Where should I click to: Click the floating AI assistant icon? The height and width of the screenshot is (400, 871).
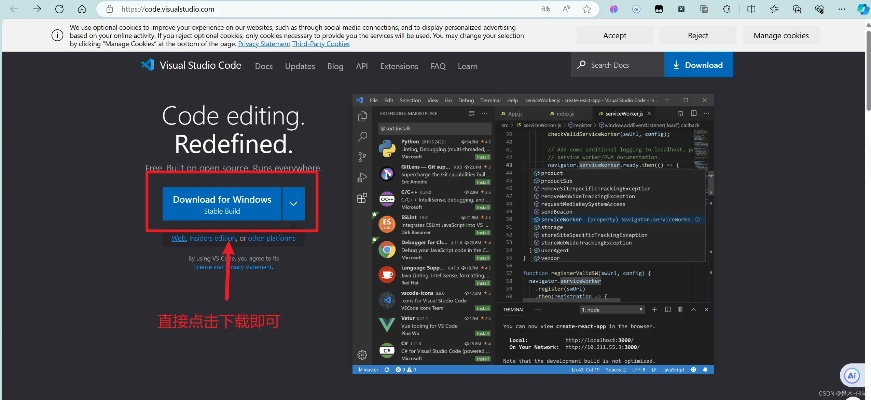(x=852, y=374)
